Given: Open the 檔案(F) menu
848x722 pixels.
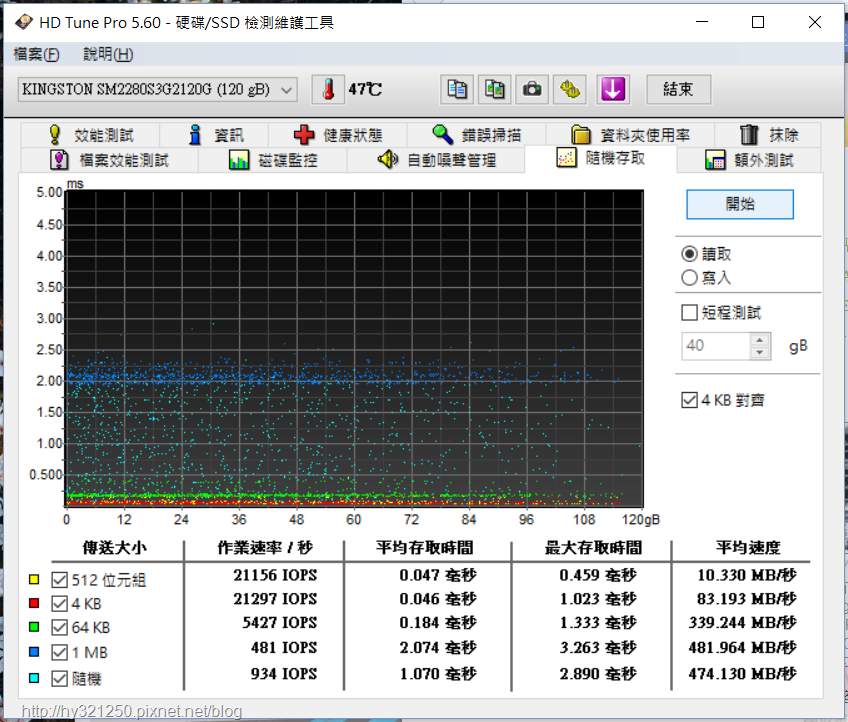Looking at the screenshot, I should point(36,54).
